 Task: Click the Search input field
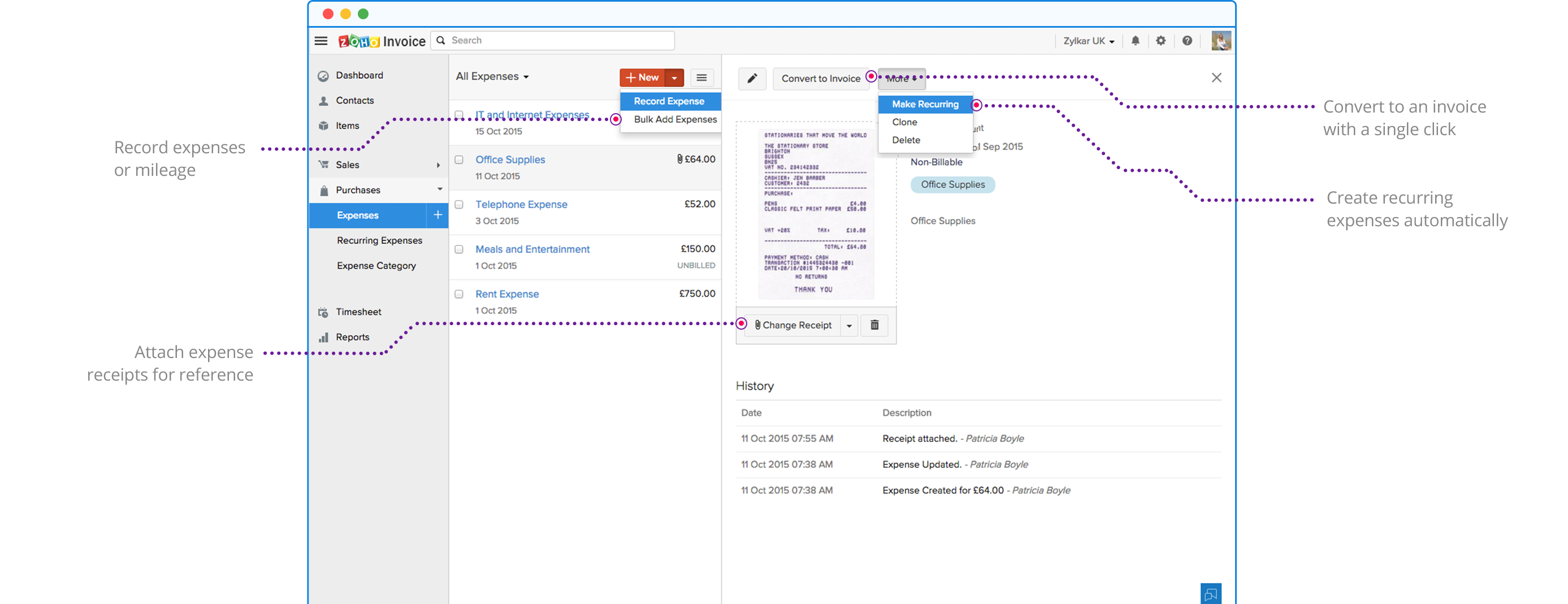tap(560, 40)
